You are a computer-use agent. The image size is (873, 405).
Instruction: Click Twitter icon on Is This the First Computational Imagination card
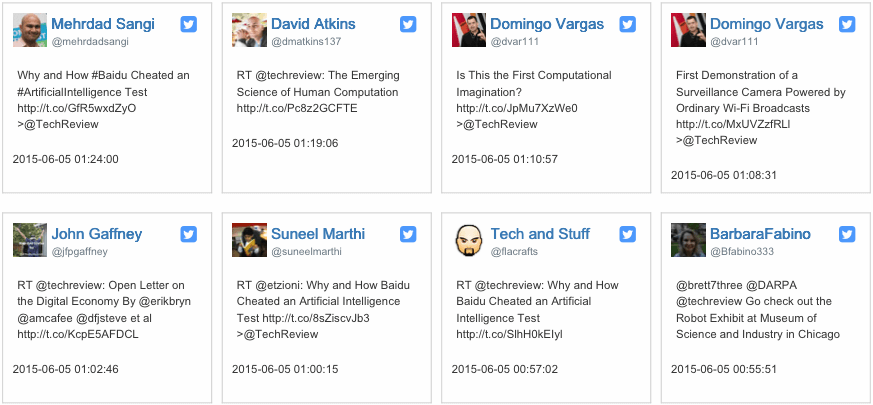(x=627, y=24)
